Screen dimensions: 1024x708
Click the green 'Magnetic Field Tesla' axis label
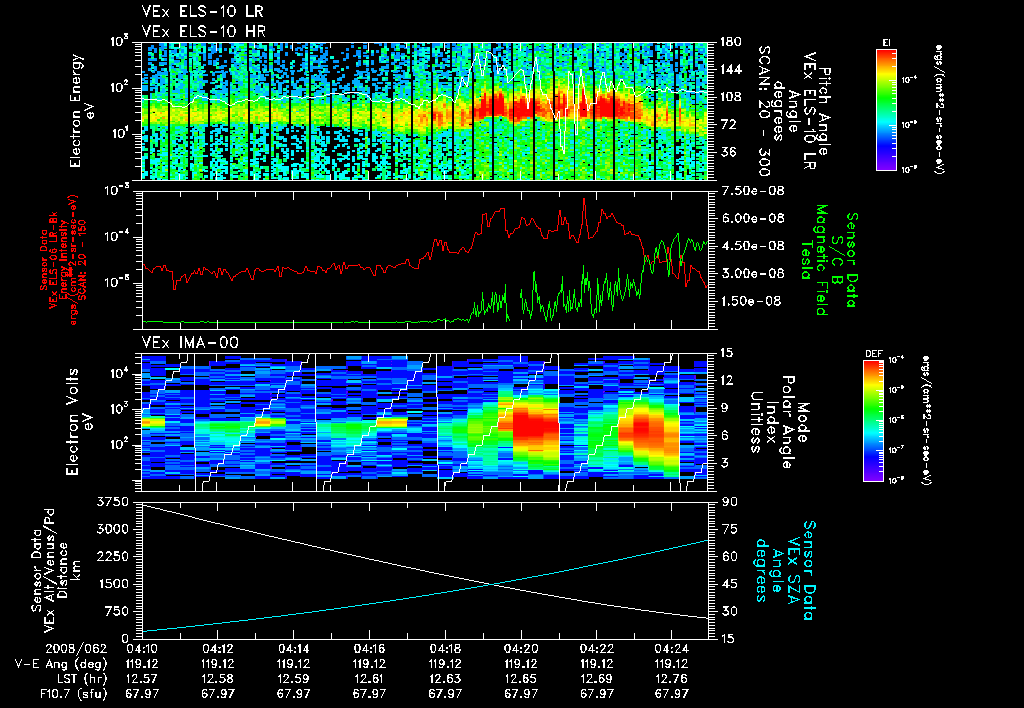tap(814, 260)
